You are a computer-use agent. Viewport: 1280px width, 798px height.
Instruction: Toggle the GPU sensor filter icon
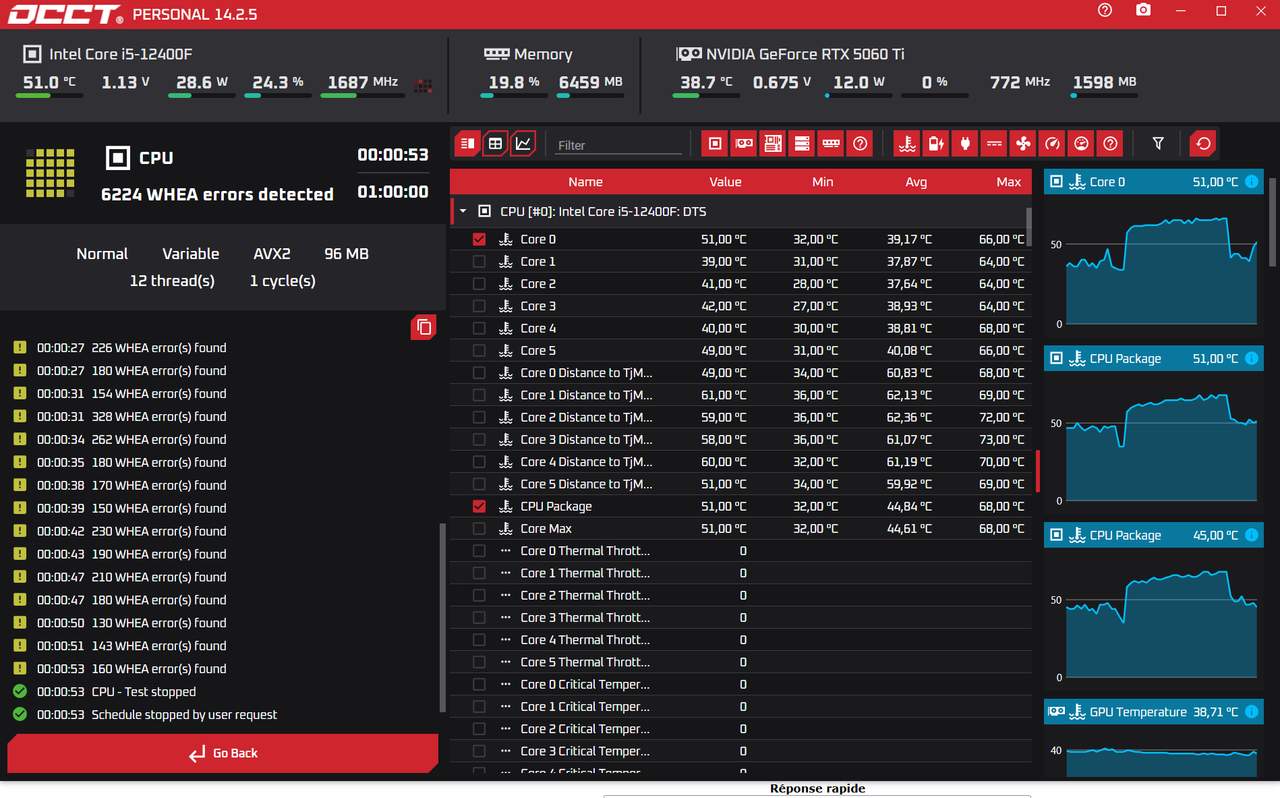(x=743, y=144)
